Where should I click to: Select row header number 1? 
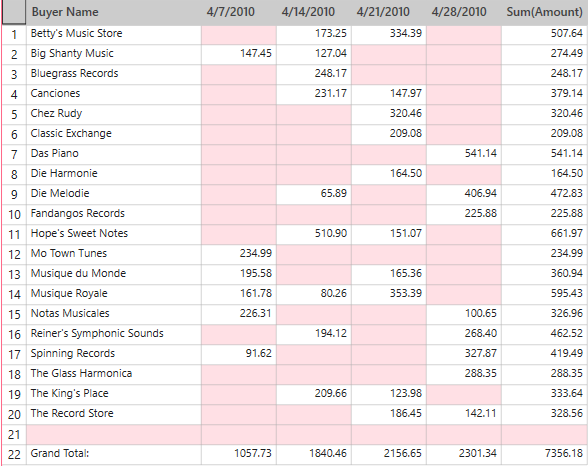pos(14,35)
